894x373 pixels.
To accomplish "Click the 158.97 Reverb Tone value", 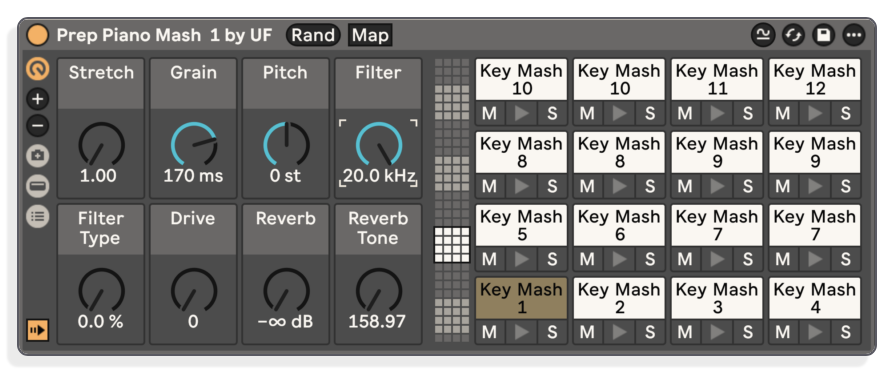I will [x=377, y=322].
